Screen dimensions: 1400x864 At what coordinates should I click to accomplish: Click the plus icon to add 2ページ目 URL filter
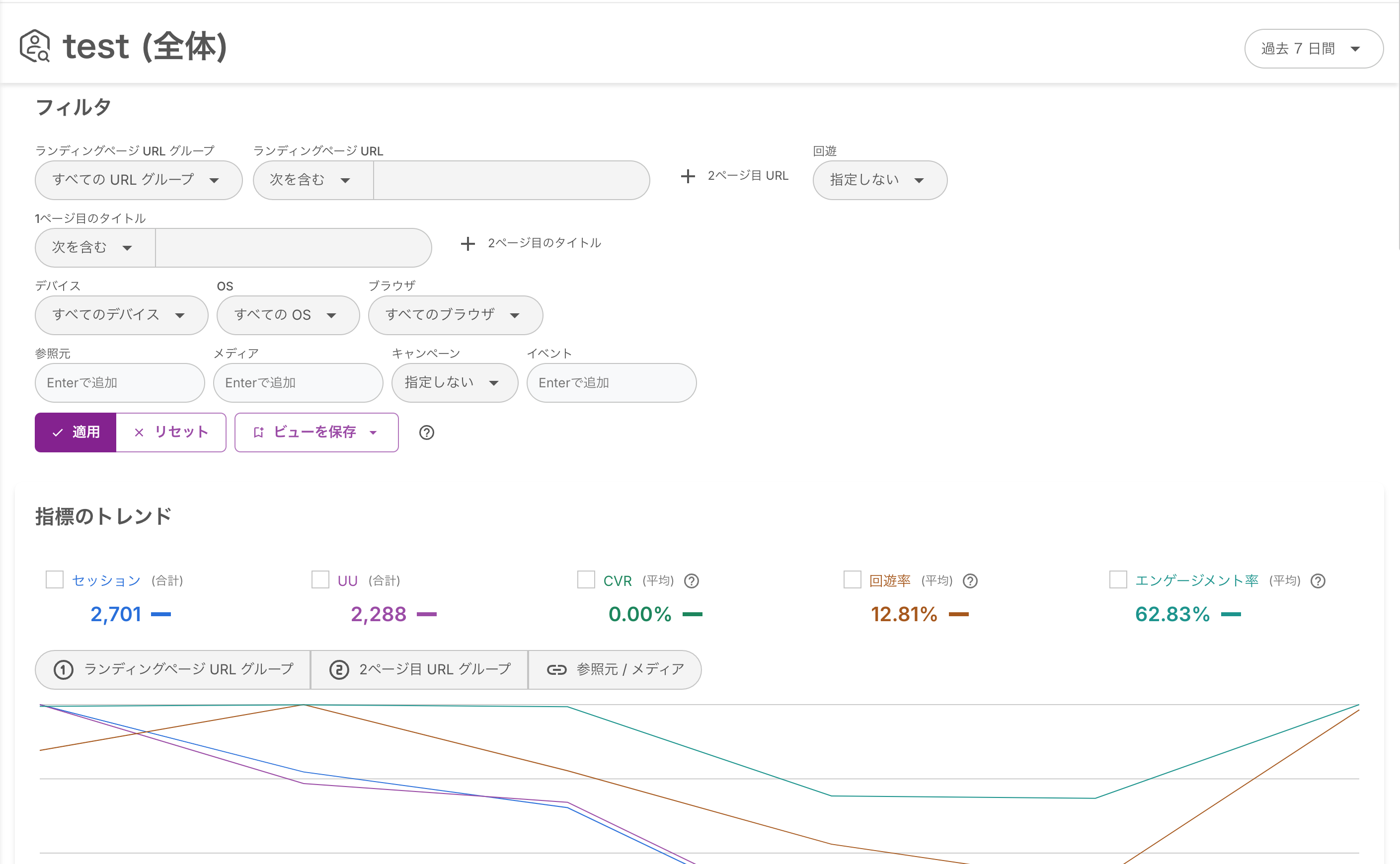pos(687,176)
